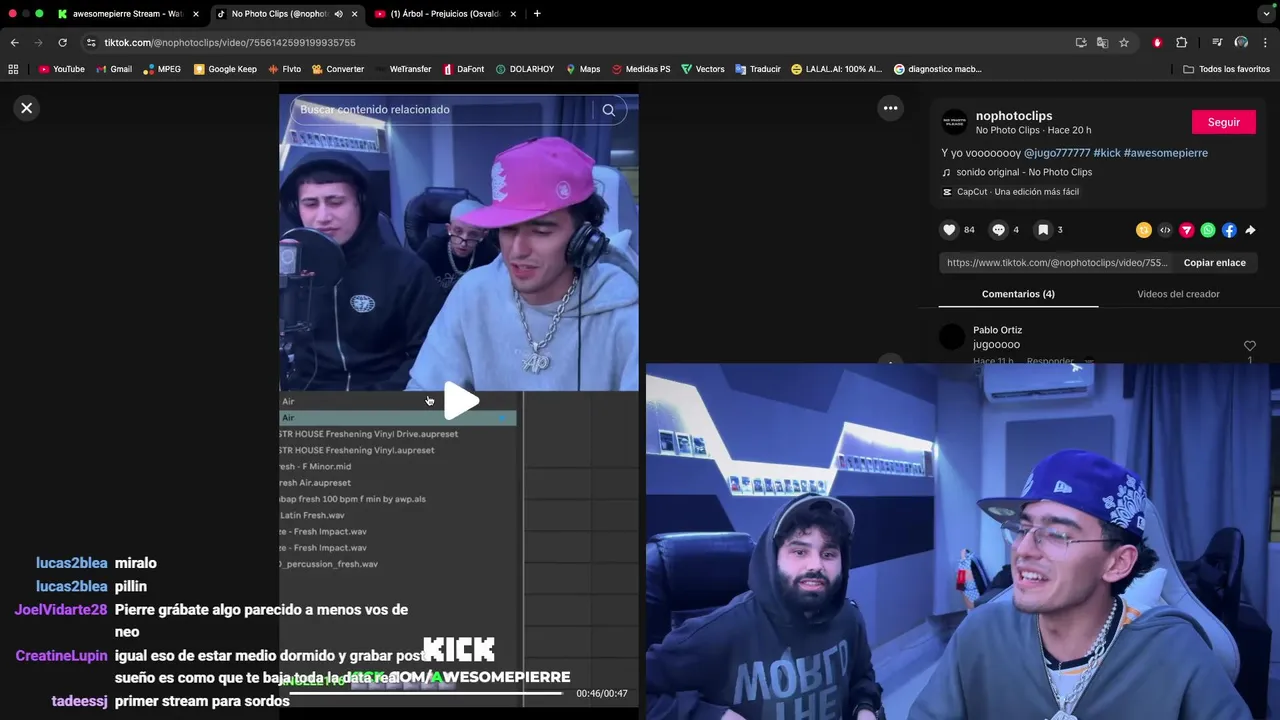Viewport: 1280px width, 720px height.
Task: Open the DOLARHOY bookmark
Action: pyautogui.click(x=525, y=69)
